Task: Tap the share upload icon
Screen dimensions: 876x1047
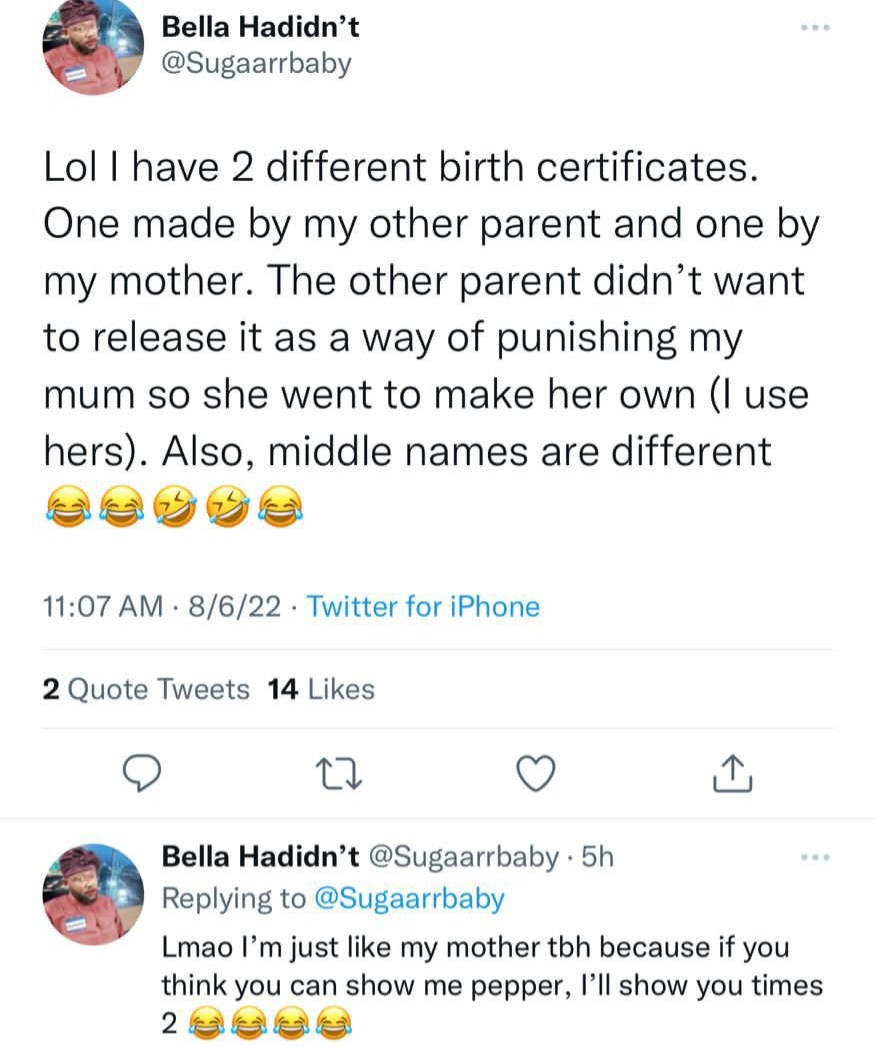Action: point(734,772)
